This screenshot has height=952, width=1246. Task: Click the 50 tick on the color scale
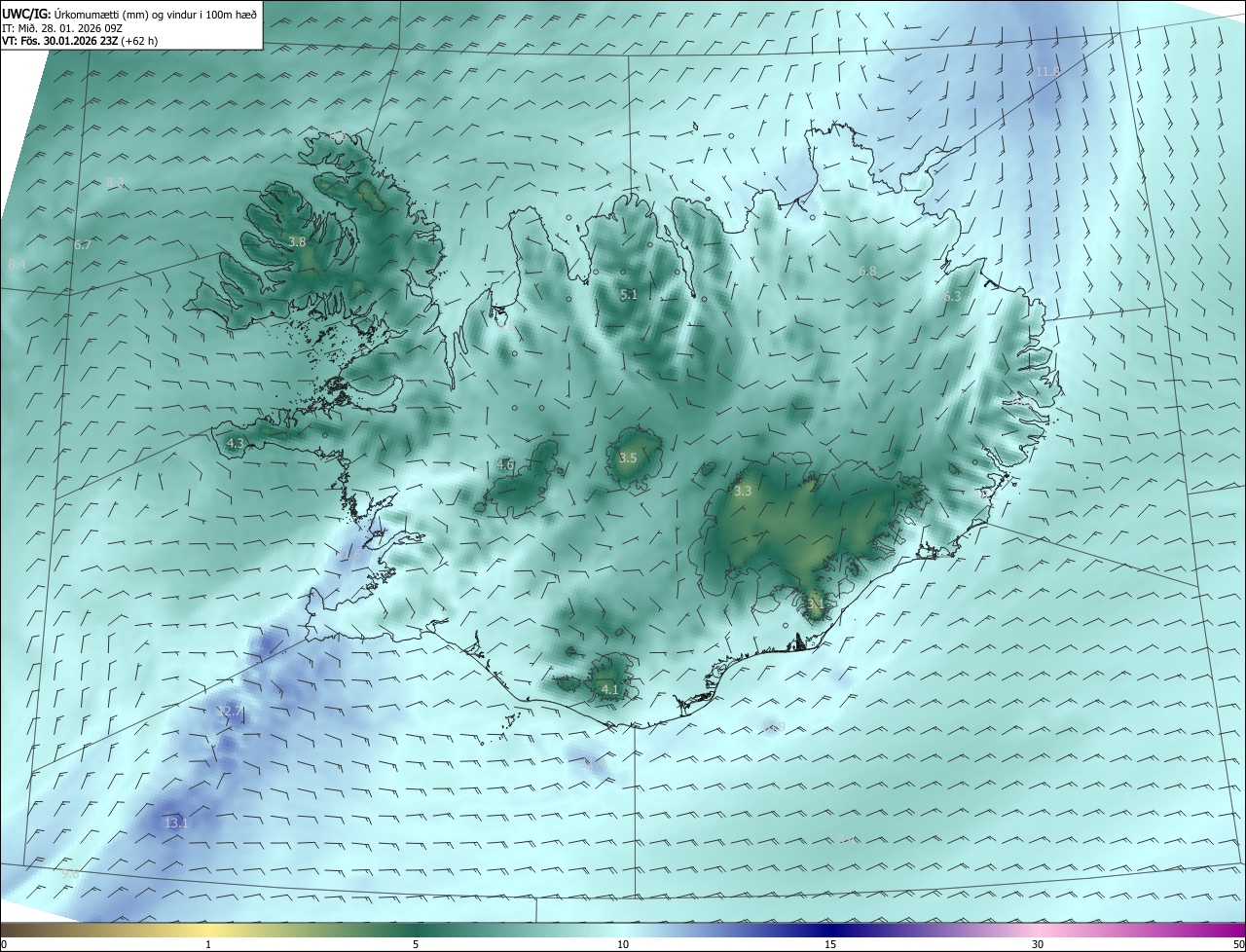1239,944
